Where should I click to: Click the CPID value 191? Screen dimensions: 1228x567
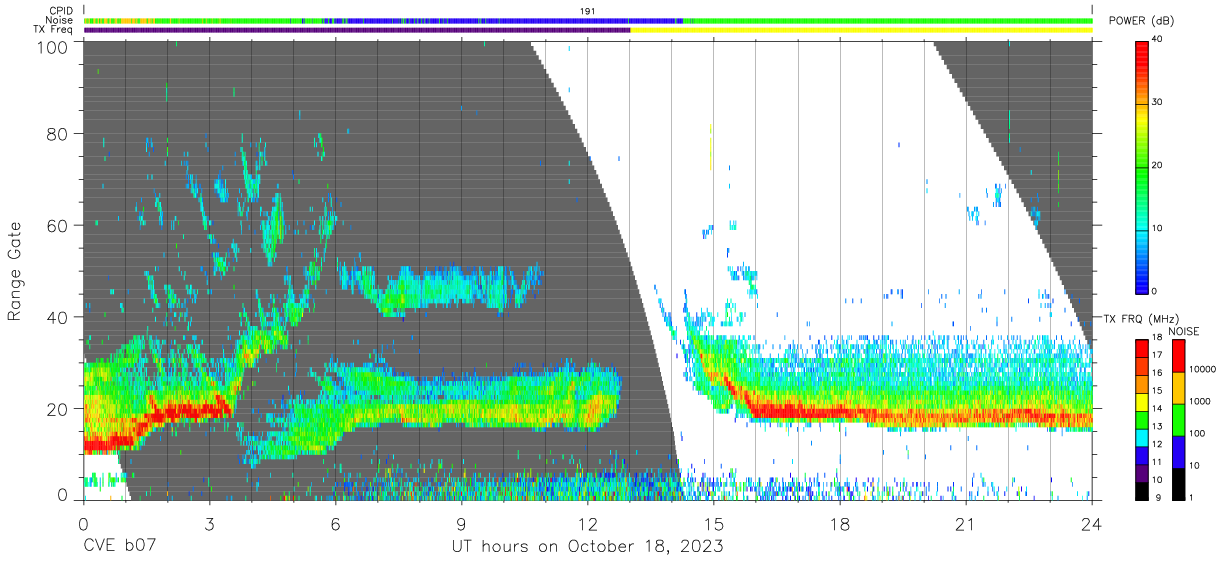point(587,10)
